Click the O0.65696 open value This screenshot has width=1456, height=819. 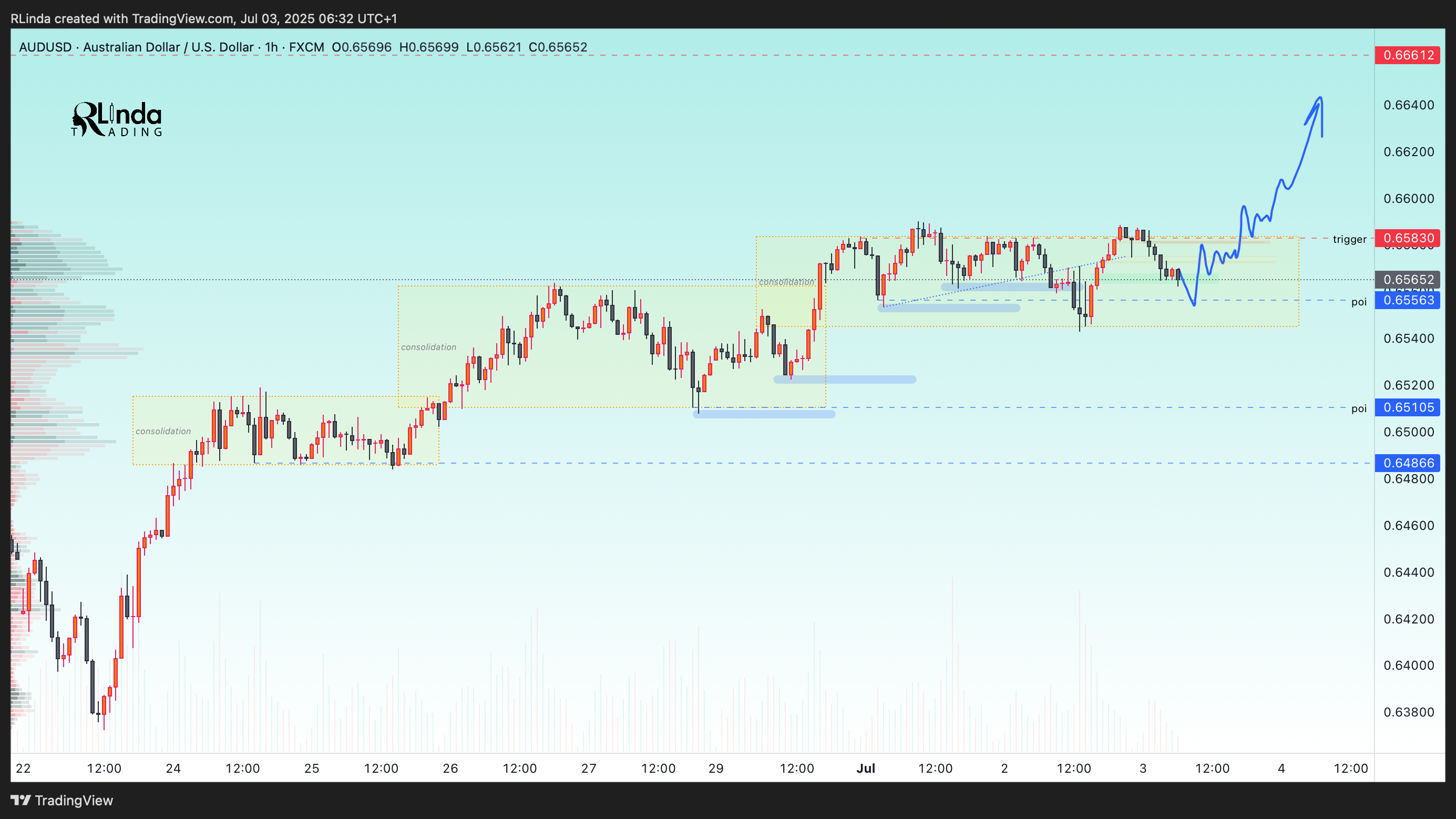click(x=362, y=47)
